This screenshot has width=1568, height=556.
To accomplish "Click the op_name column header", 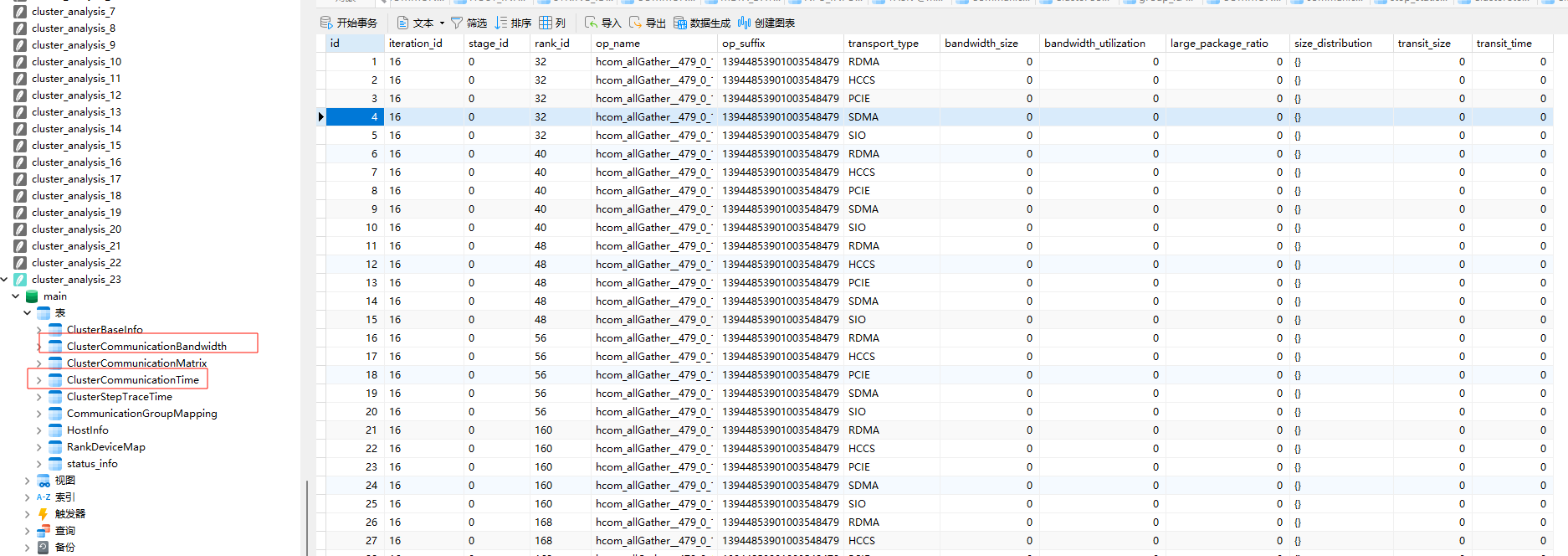I will 654,43.
